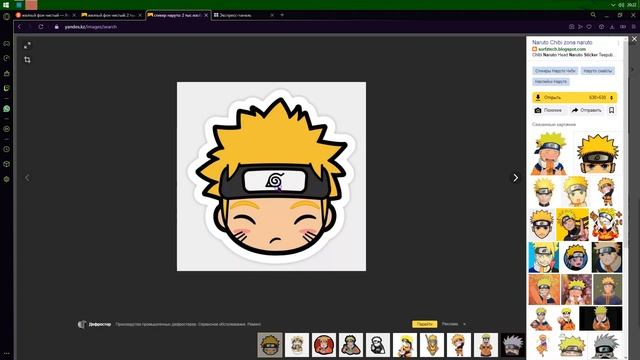Open Easy Setup menu icon

[633, 27]
